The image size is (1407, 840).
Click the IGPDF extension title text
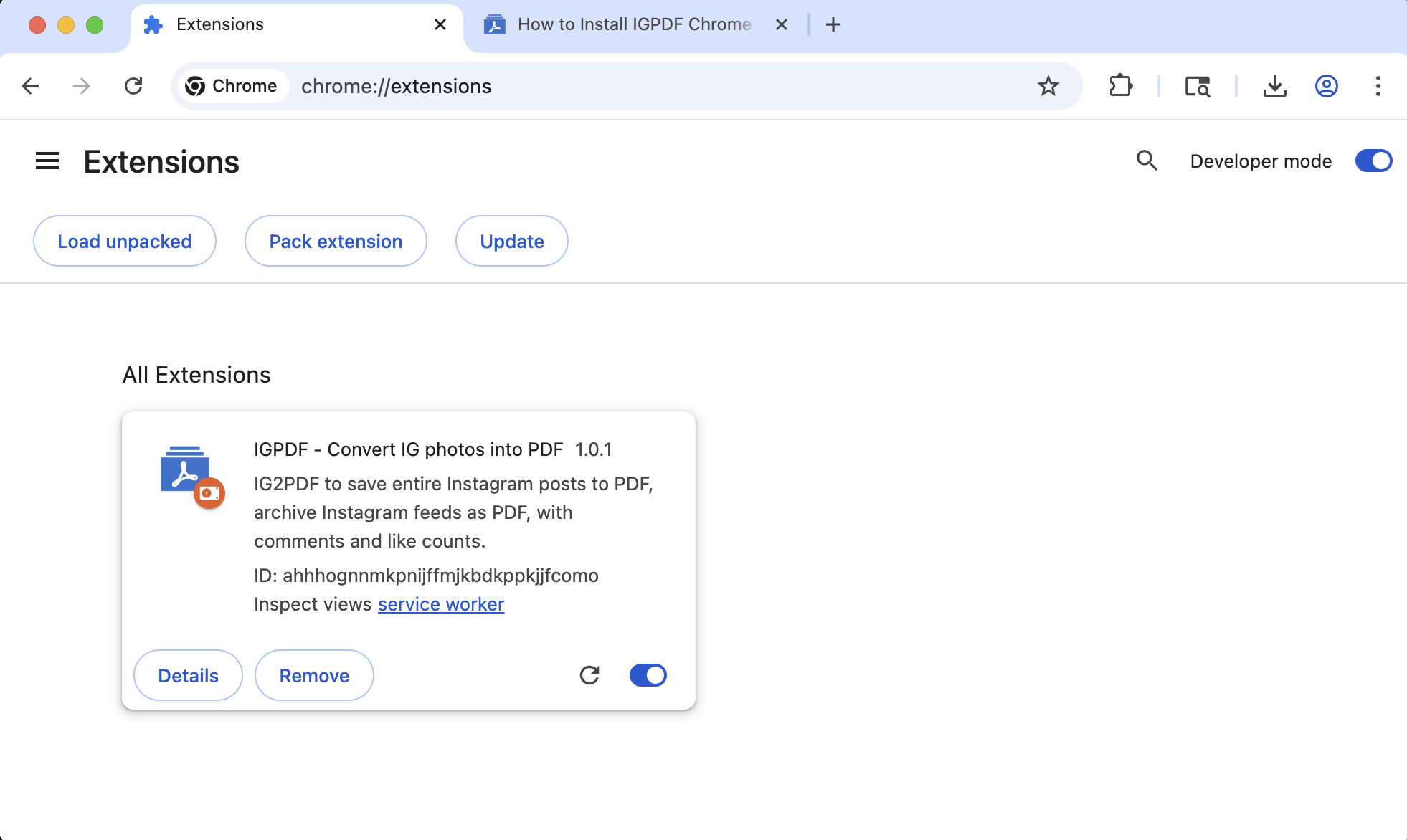click(x=409, y=449)
